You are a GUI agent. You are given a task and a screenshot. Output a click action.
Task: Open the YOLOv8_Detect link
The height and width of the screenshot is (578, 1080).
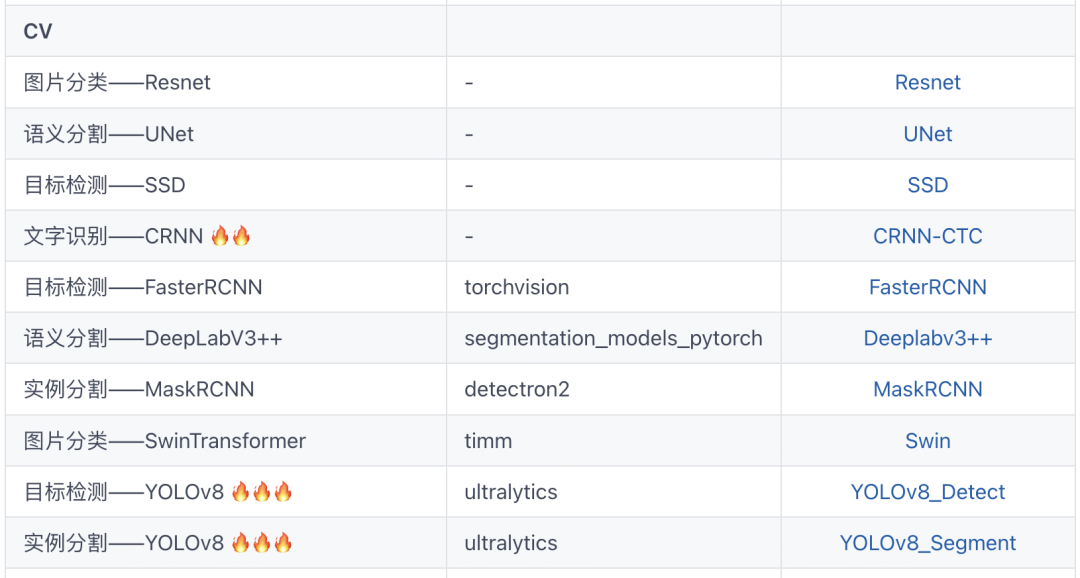click(927, 492)
